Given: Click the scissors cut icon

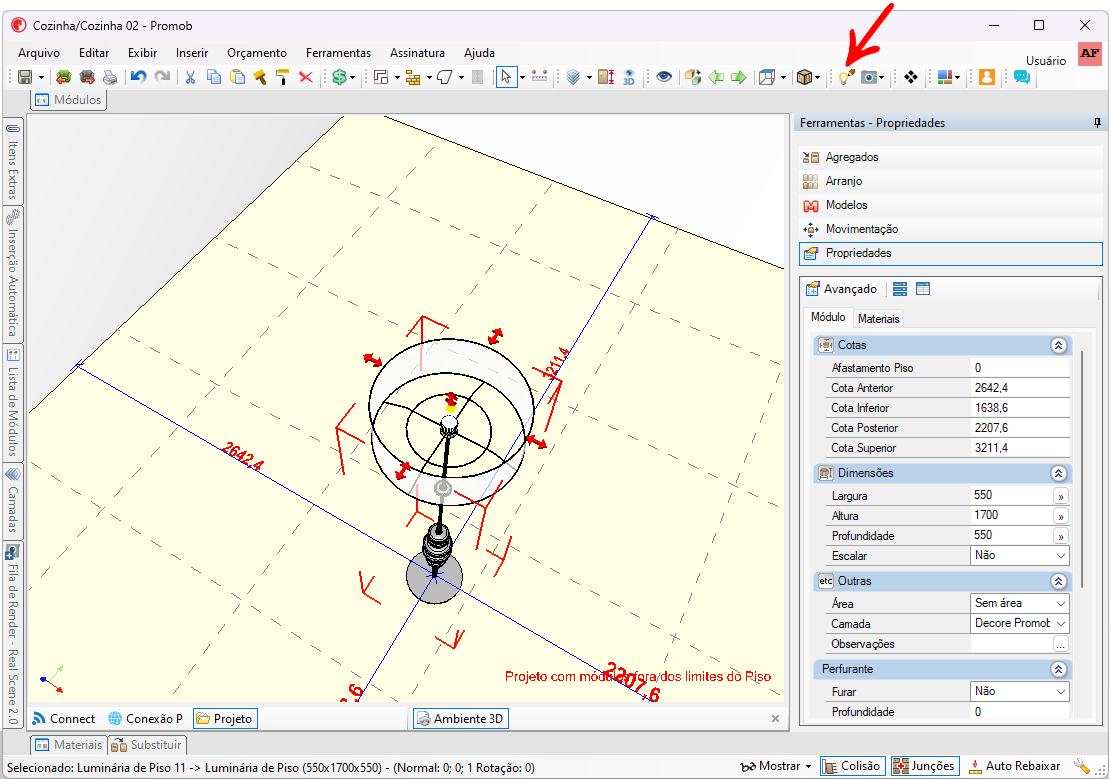Looking at the screenshot, I should click(190, 77).
